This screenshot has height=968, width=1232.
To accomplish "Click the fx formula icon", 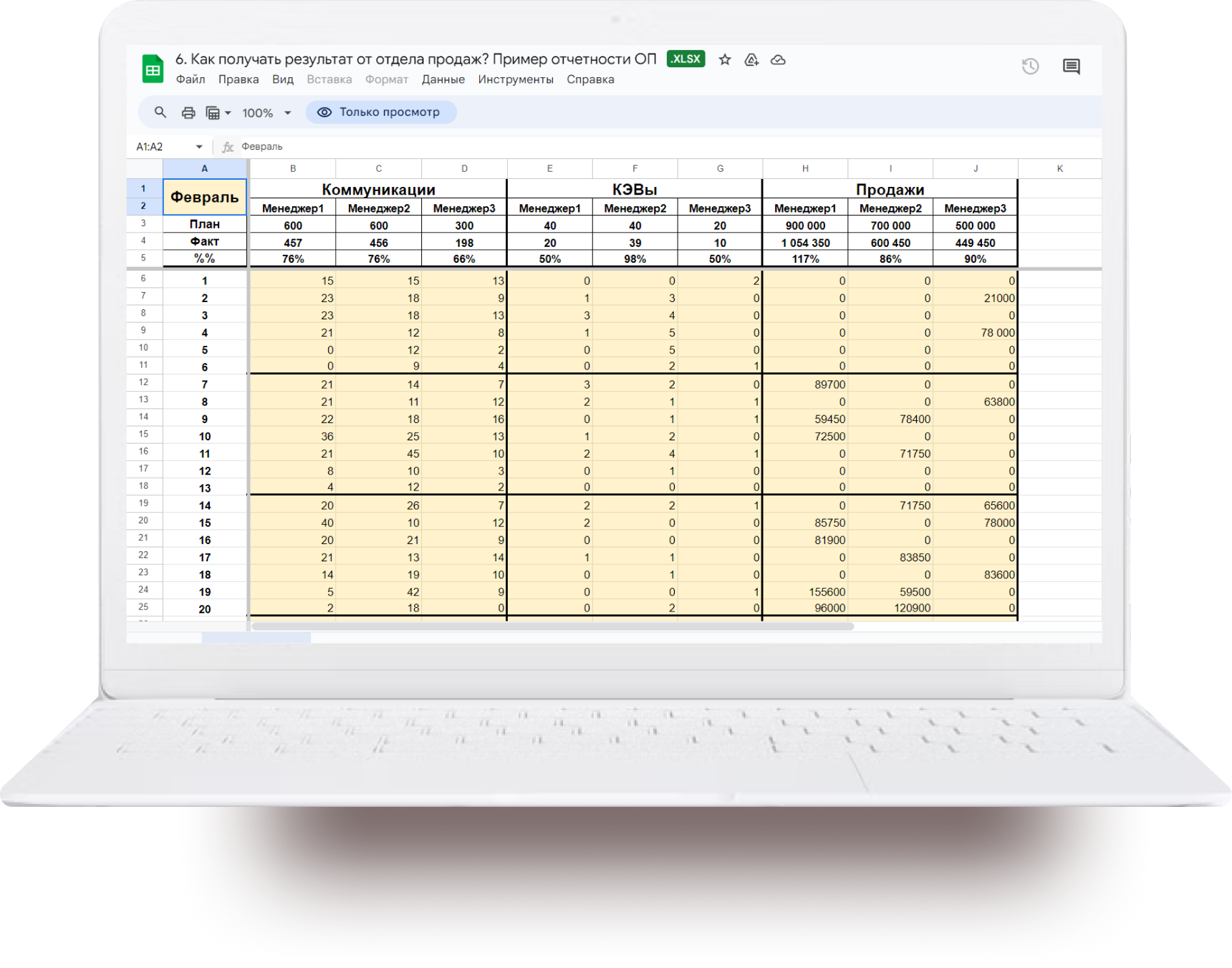I will [x=228, y=147].
